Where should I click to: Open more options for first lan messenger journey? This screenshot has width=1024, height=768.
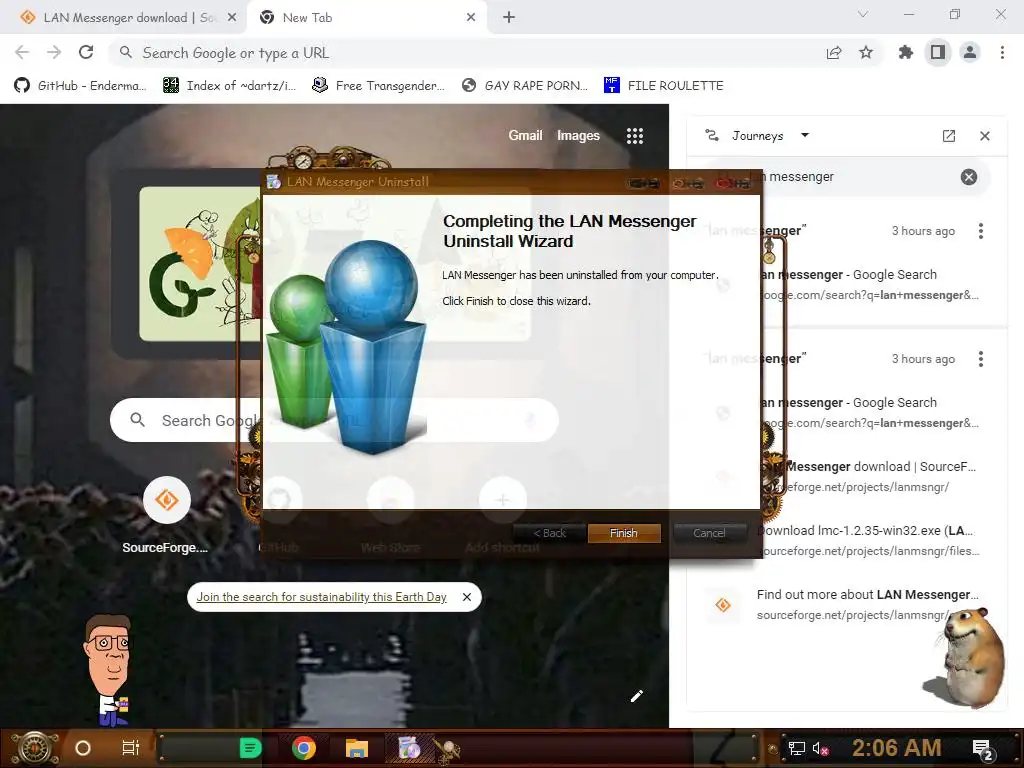980,231
